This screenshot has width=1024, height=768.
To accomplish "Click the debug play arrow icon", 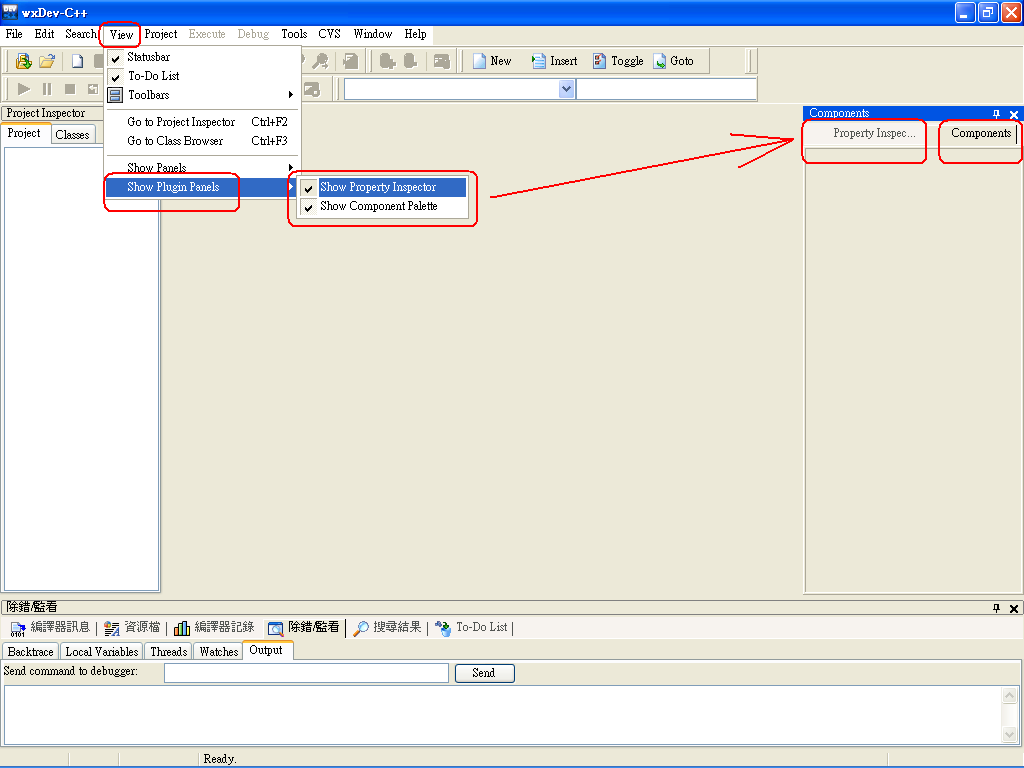I will (24, 89).
